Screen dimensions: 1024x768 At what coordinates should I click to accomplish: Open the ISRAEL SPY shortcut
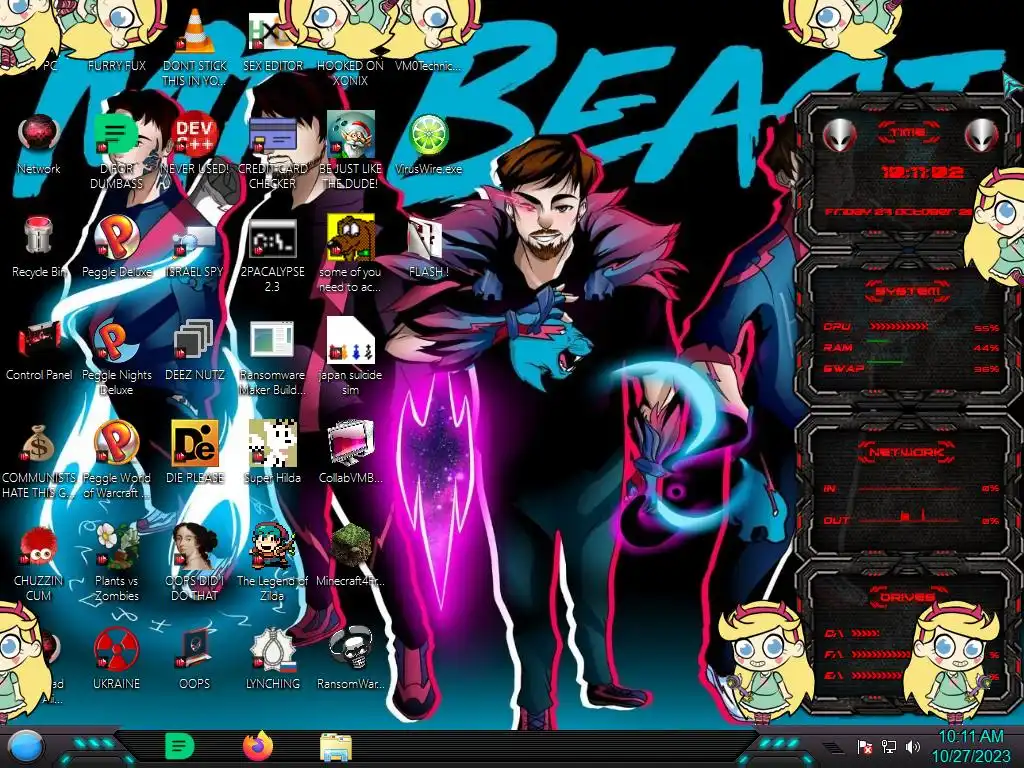[195, 251]
